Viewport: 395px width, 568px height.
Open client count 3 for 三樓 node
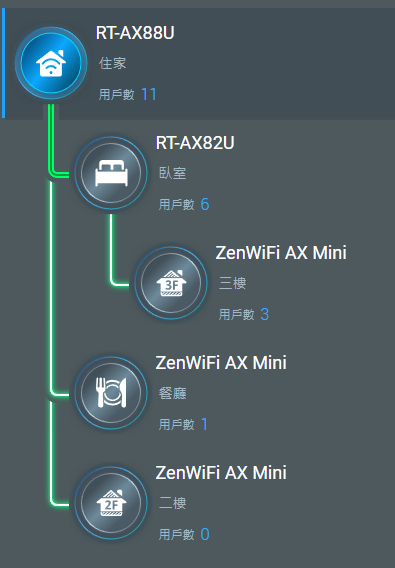pos(265,314)
